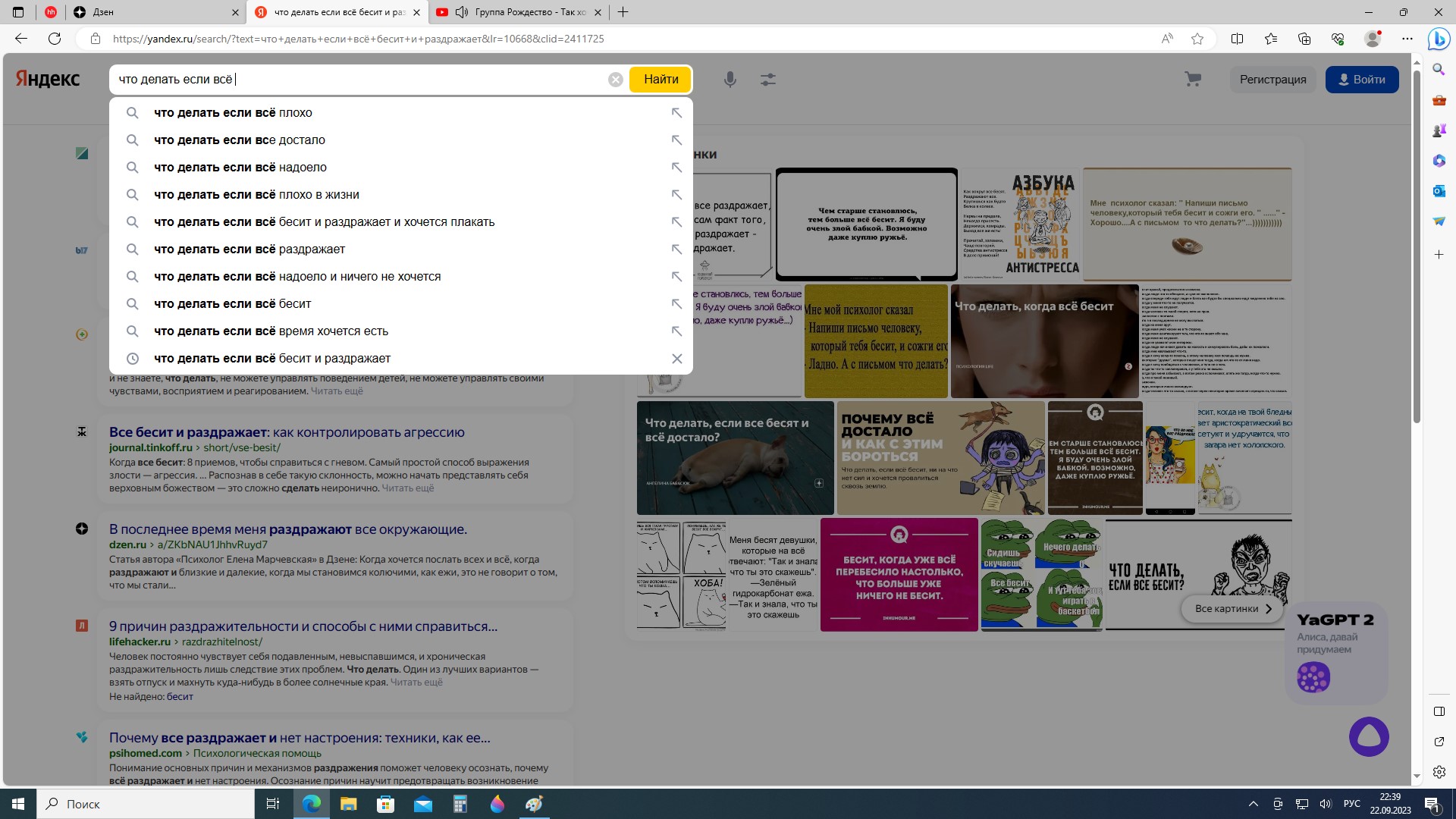Open Windows Start menu button

18,804
